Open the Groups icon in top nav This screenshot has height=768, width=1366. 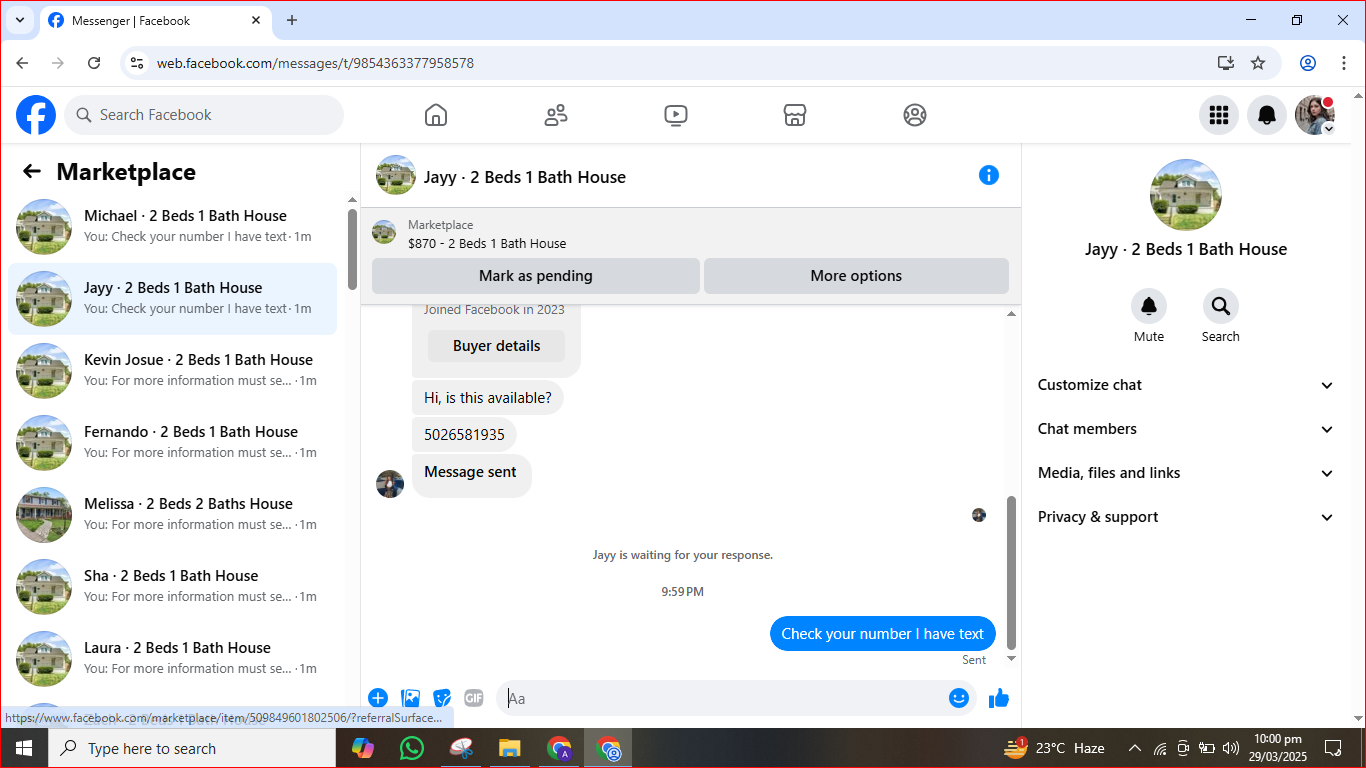tap(915, 115)
